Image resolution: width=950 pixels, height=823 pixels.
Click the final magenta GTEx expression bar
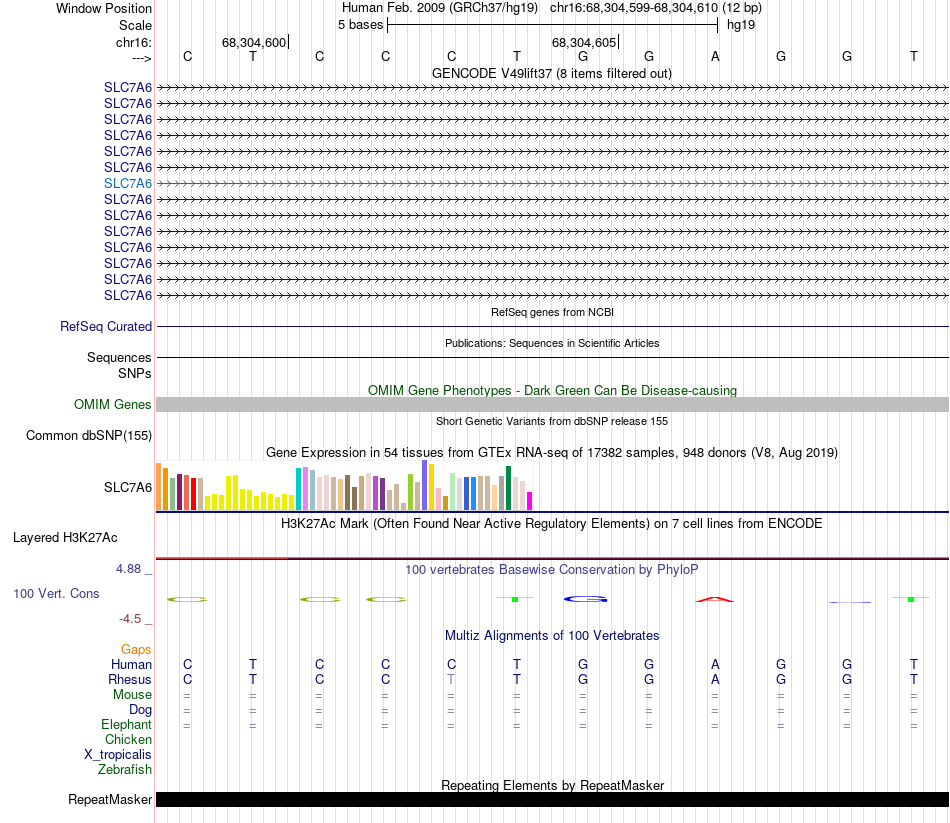pyautogui.click(x=530, y=501)
